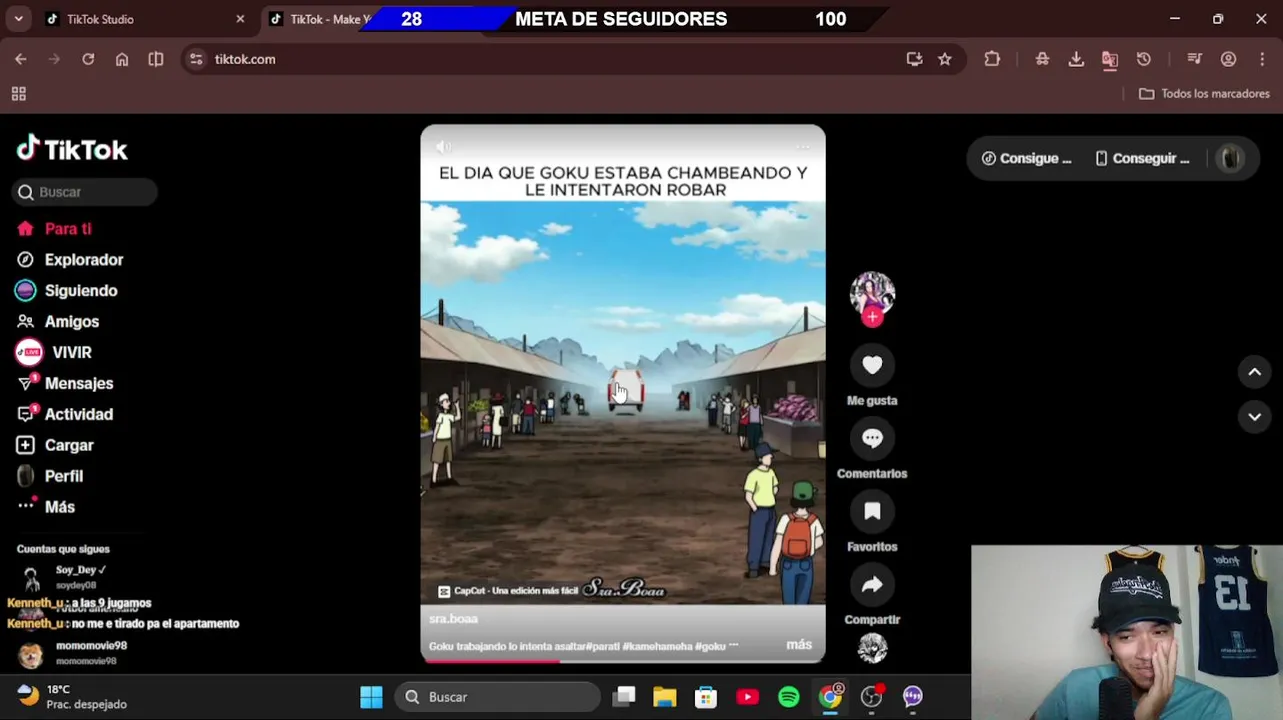Viewport: 1283px width, 720px height.
Task: Install app icon in address bar
Action: pyautogui.click(x=914, y=59)
